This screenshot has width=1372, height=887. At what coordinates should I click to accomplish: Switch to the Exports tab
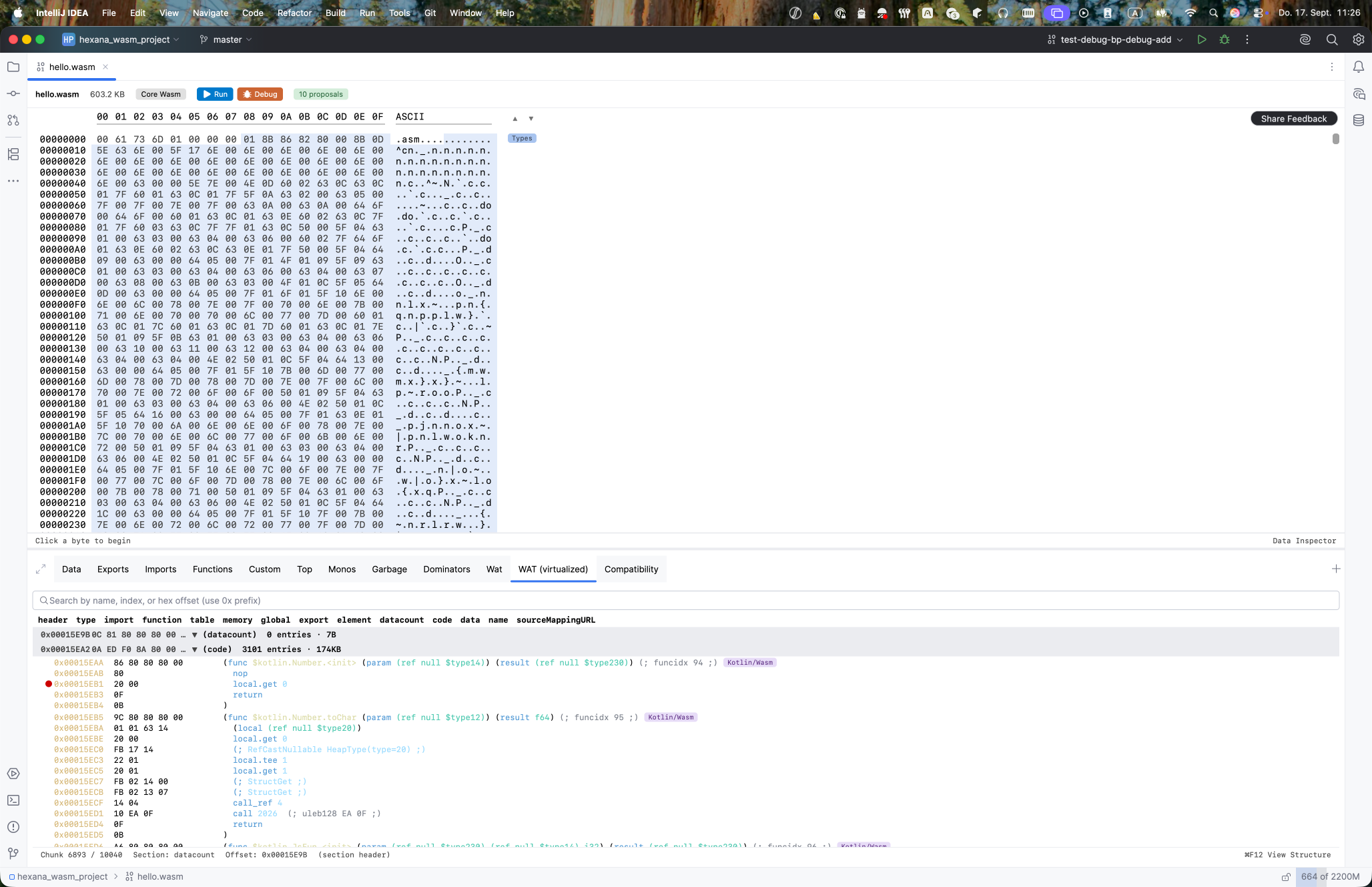point(113,569)
